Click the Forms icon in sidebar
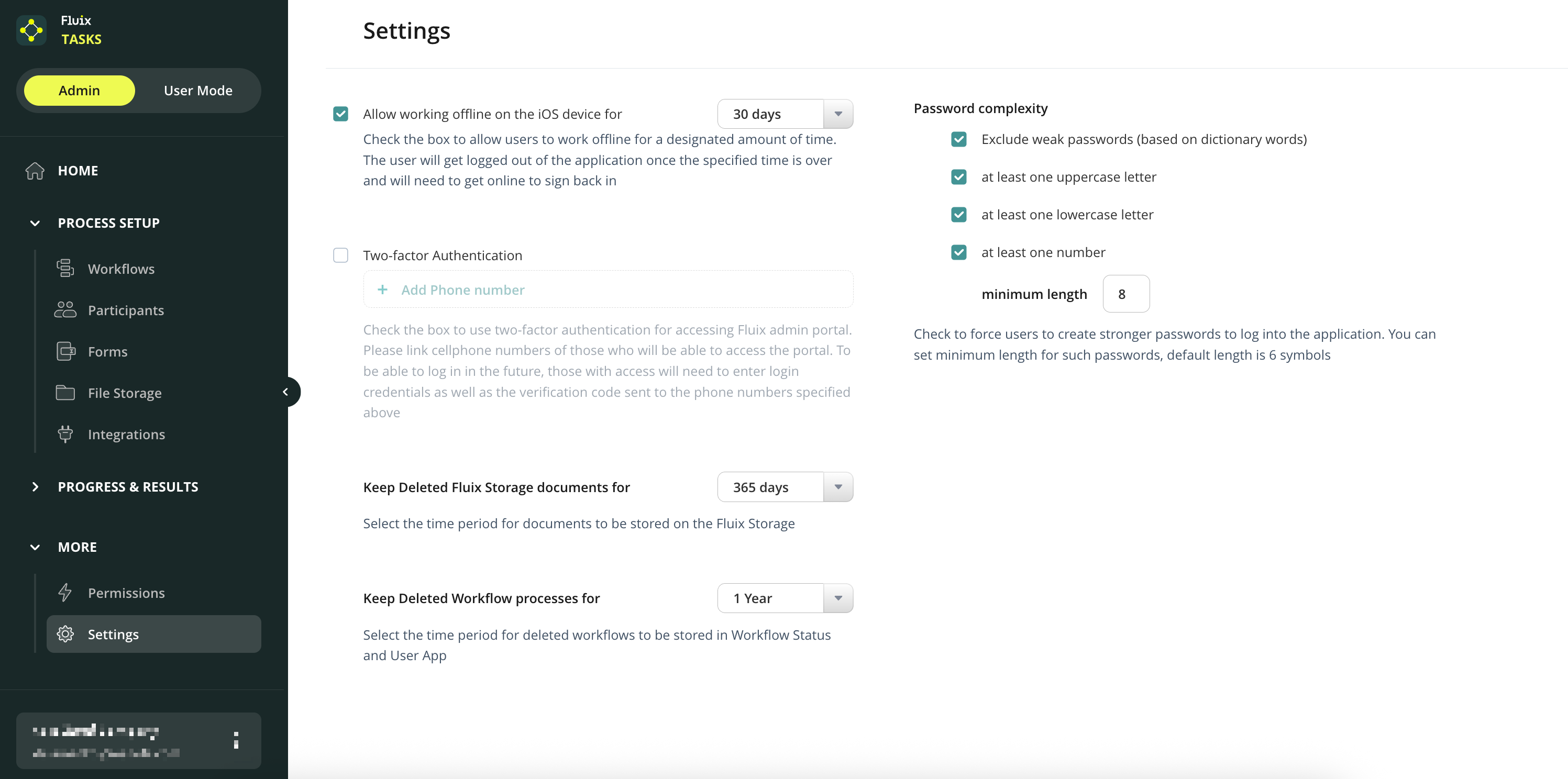 tap(65, 351)
